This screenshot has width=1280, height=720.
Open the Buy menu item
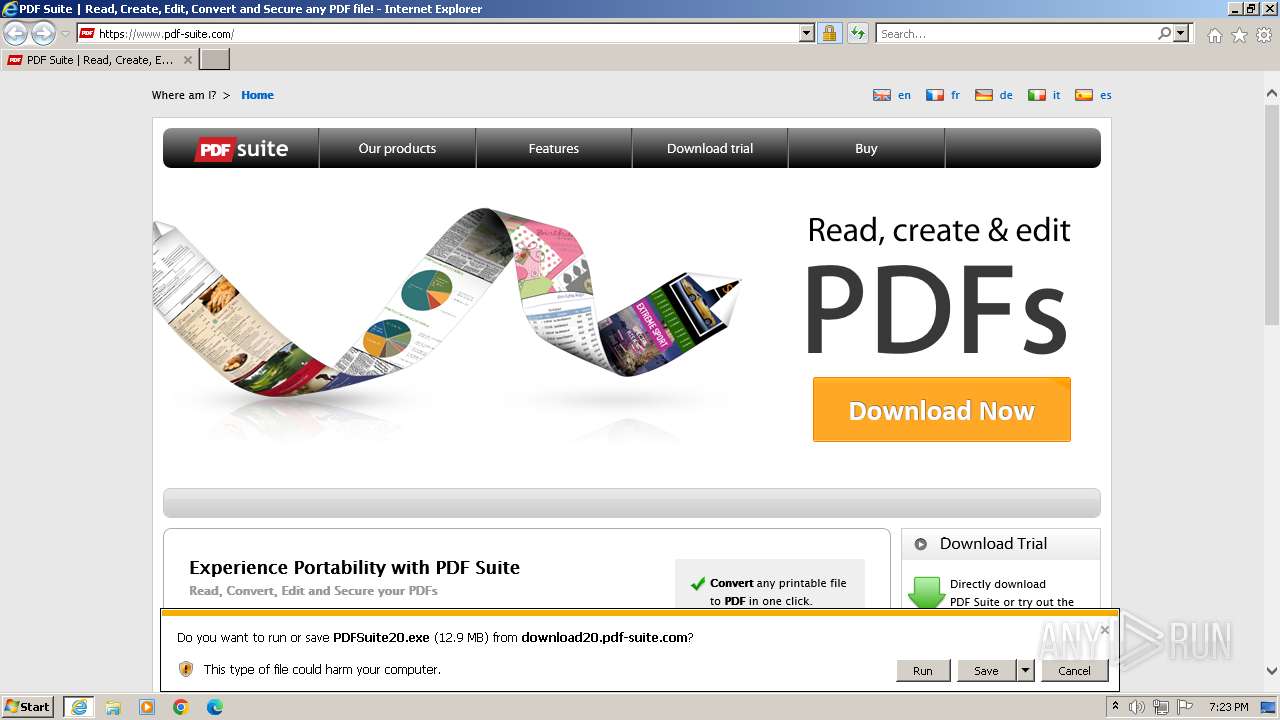(x=866, y=148)
